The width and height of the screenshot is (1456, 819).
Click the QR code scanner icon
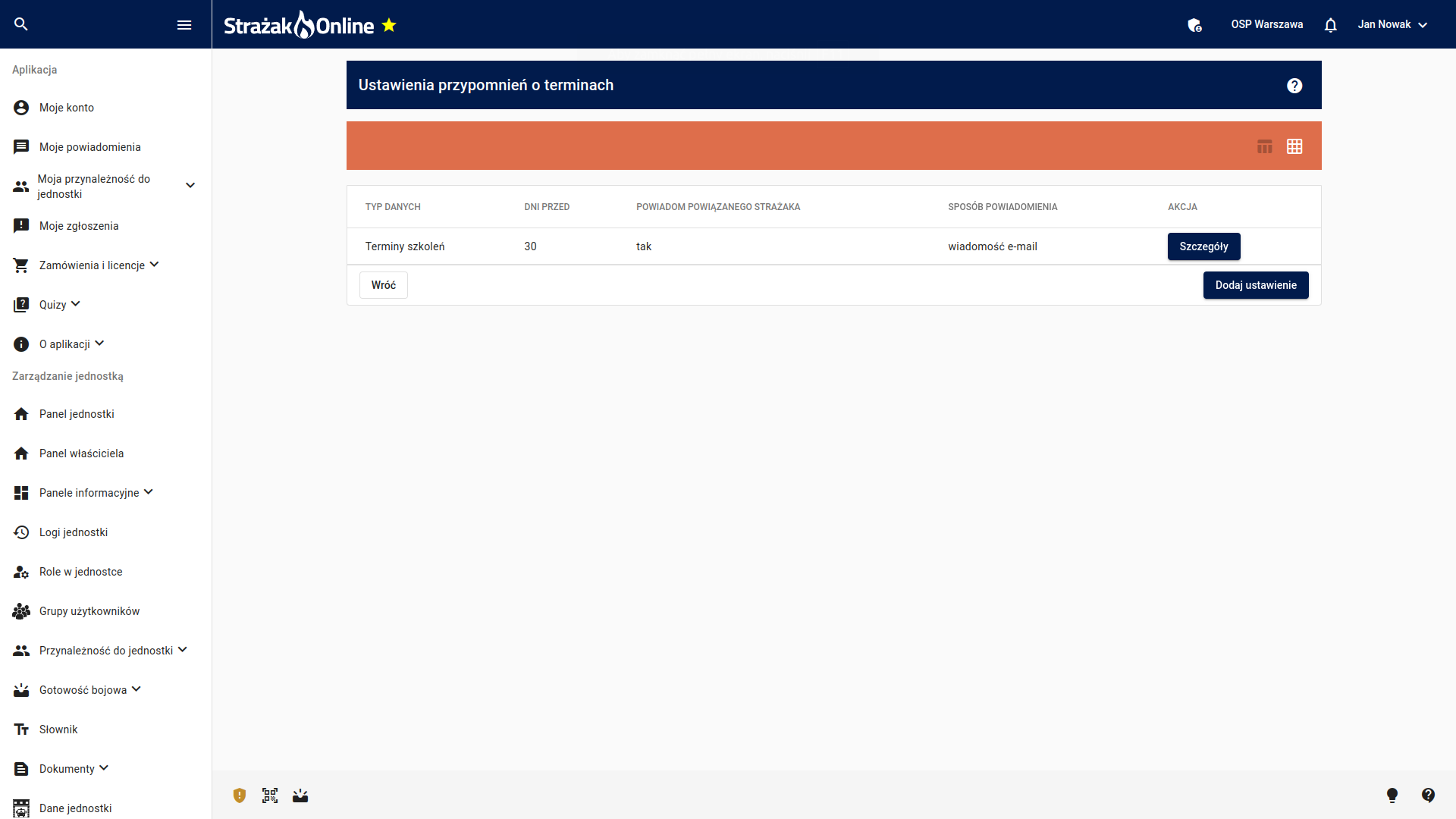(270, 795)
